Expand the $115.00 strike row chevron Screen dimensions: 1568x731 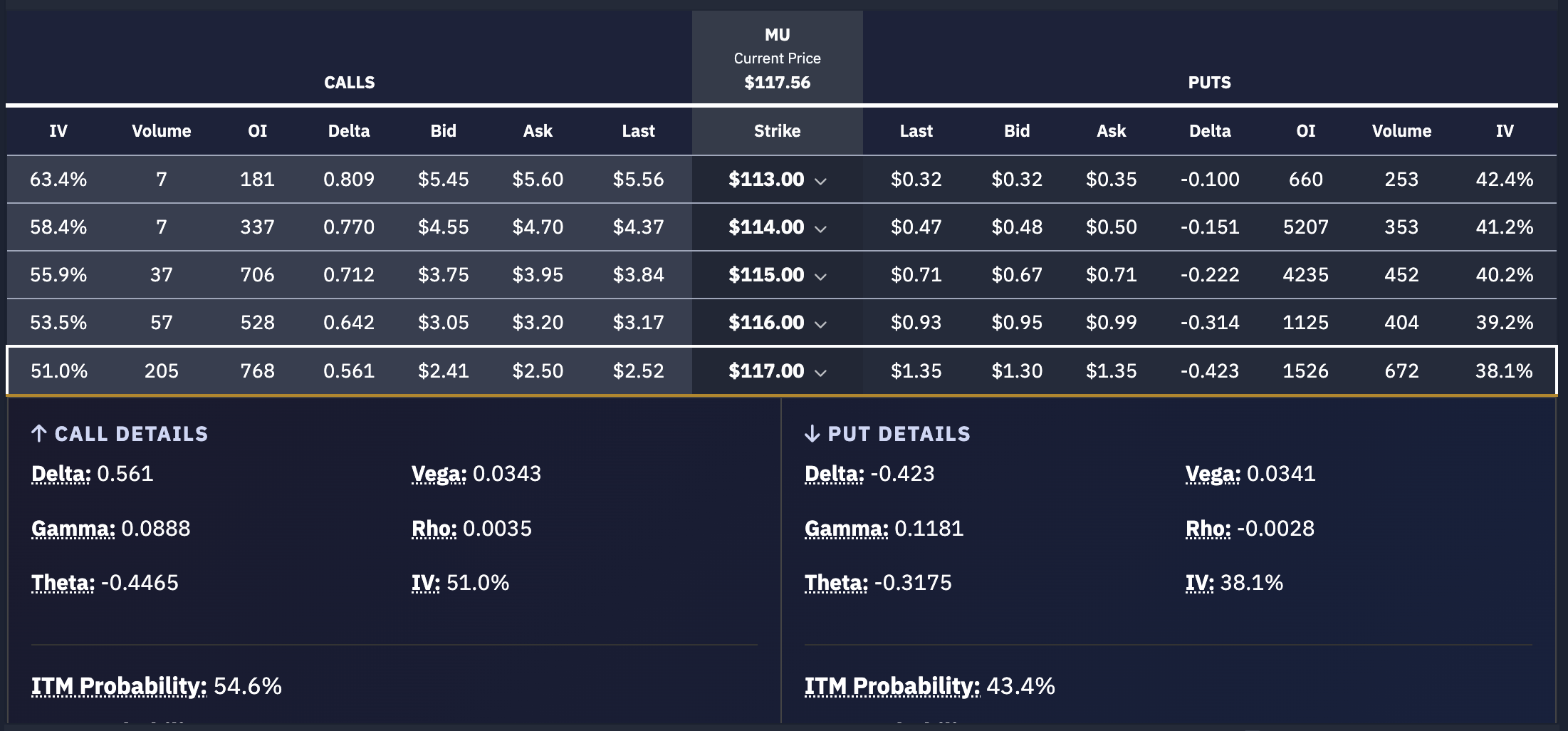(x=820, y=276)
